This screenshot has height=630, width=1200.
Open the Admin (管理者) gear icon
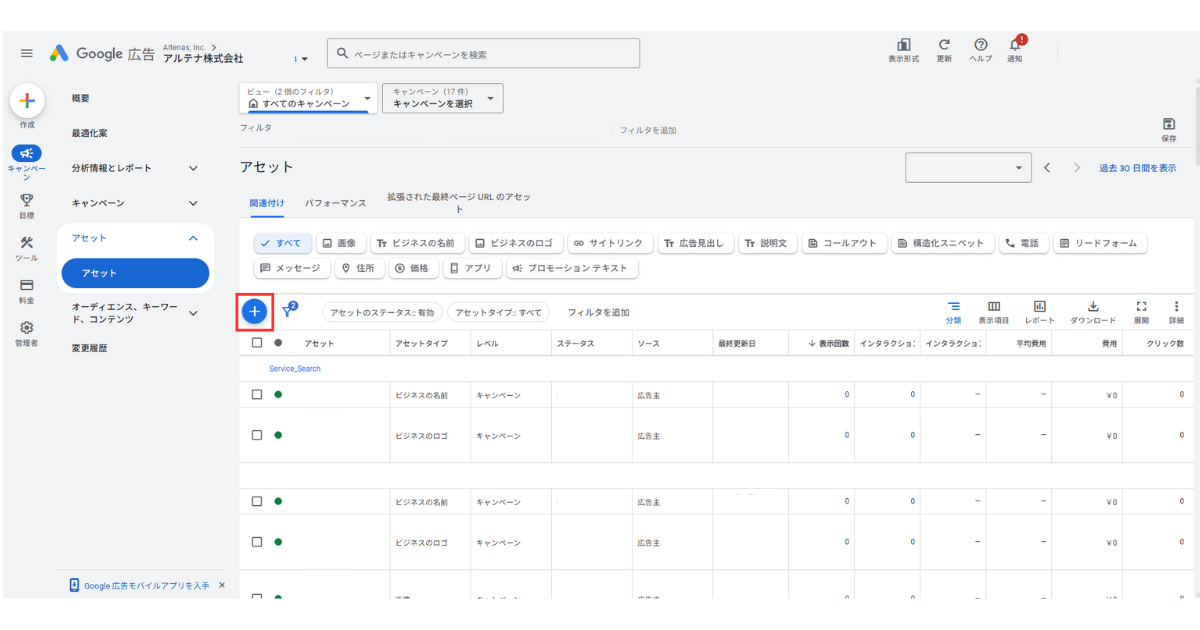pos(27,327)
